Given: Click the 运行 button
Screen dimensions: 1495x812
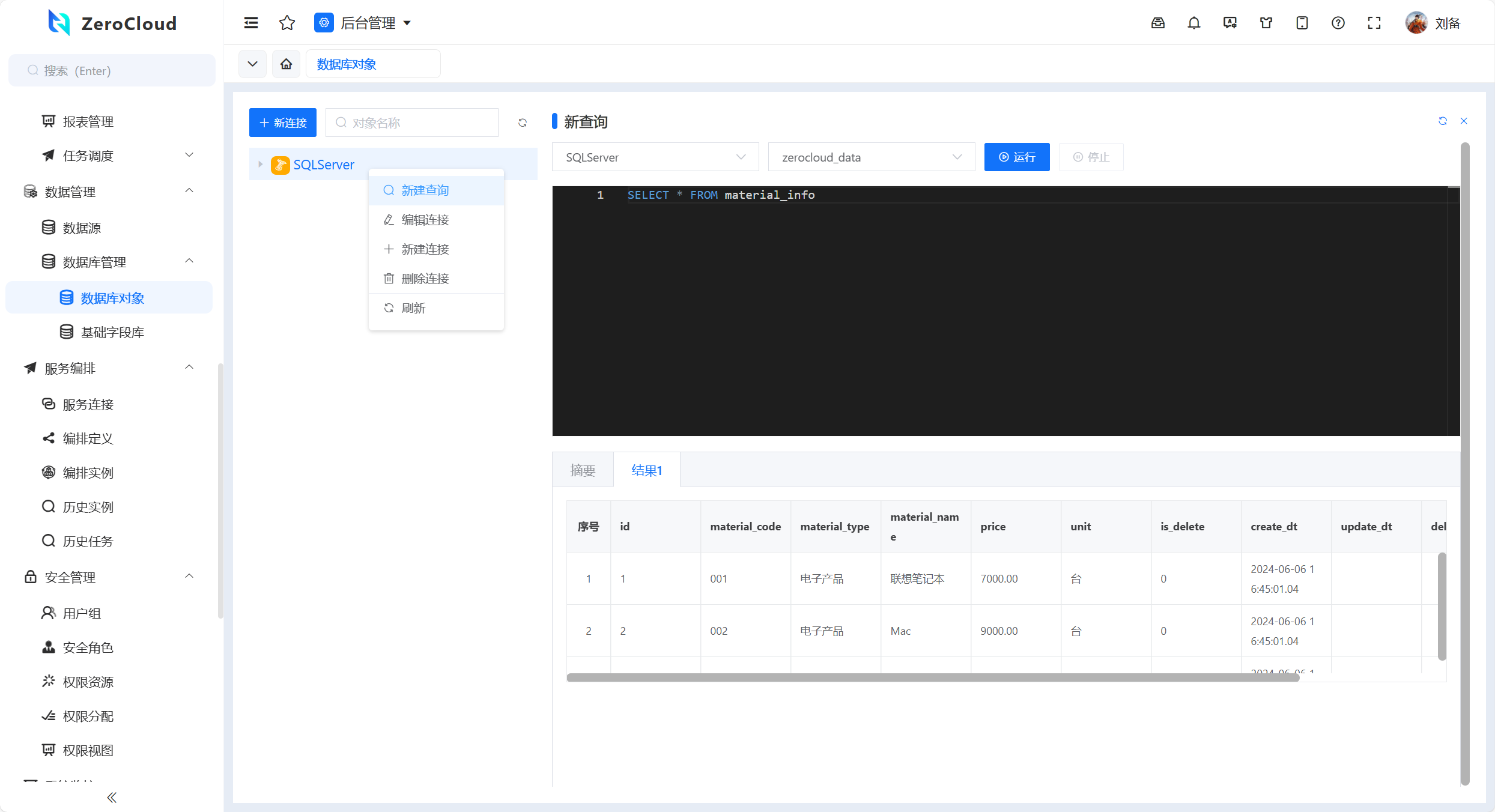Looking at the screenshot, I should [x=1016, y=157].
